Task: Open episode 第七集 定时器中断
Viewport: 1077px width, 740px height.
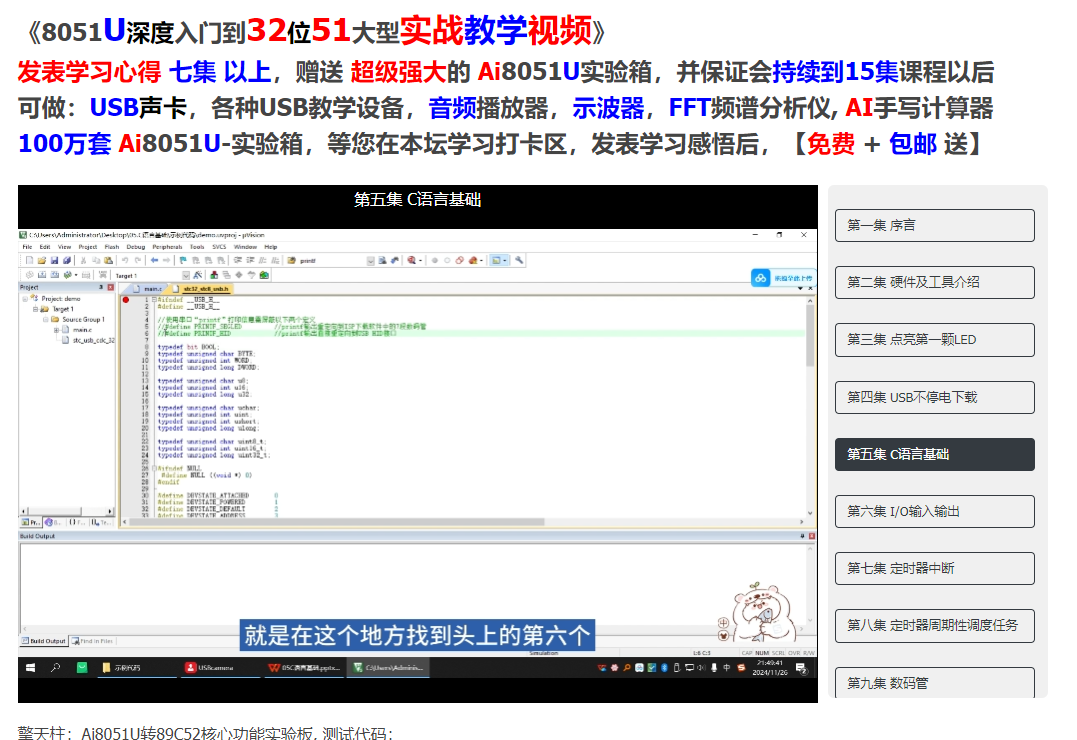Action: tap(934, 568)
